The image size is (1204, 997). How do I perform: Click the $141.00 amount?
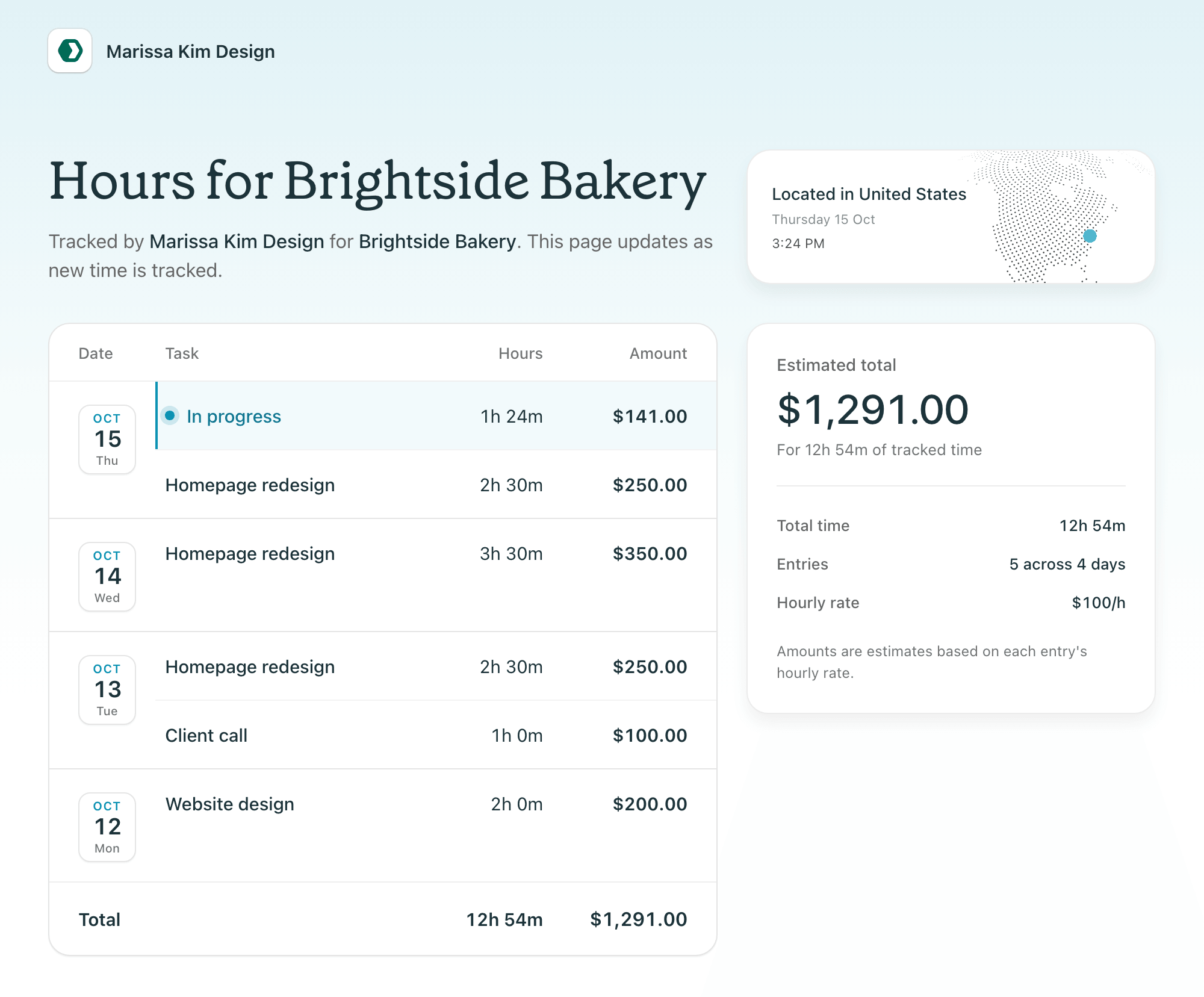pyautogui.click(x=650, y=417)
